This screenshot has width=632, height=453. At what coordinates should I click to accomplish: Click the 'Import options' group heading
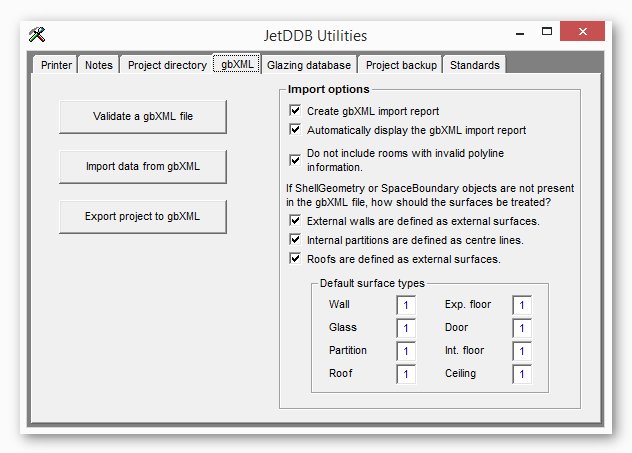(328, 89)
